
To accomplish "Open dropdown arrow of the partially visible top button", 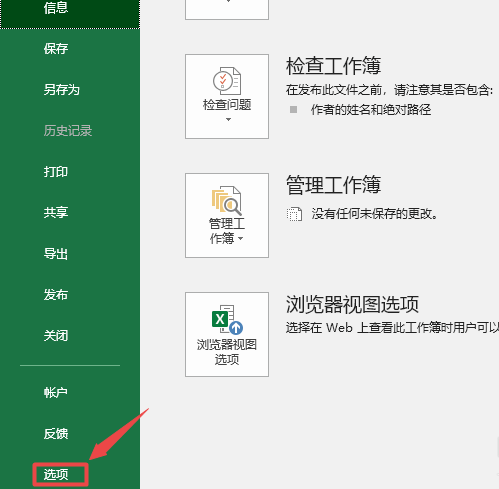I will tap(228, 1).
